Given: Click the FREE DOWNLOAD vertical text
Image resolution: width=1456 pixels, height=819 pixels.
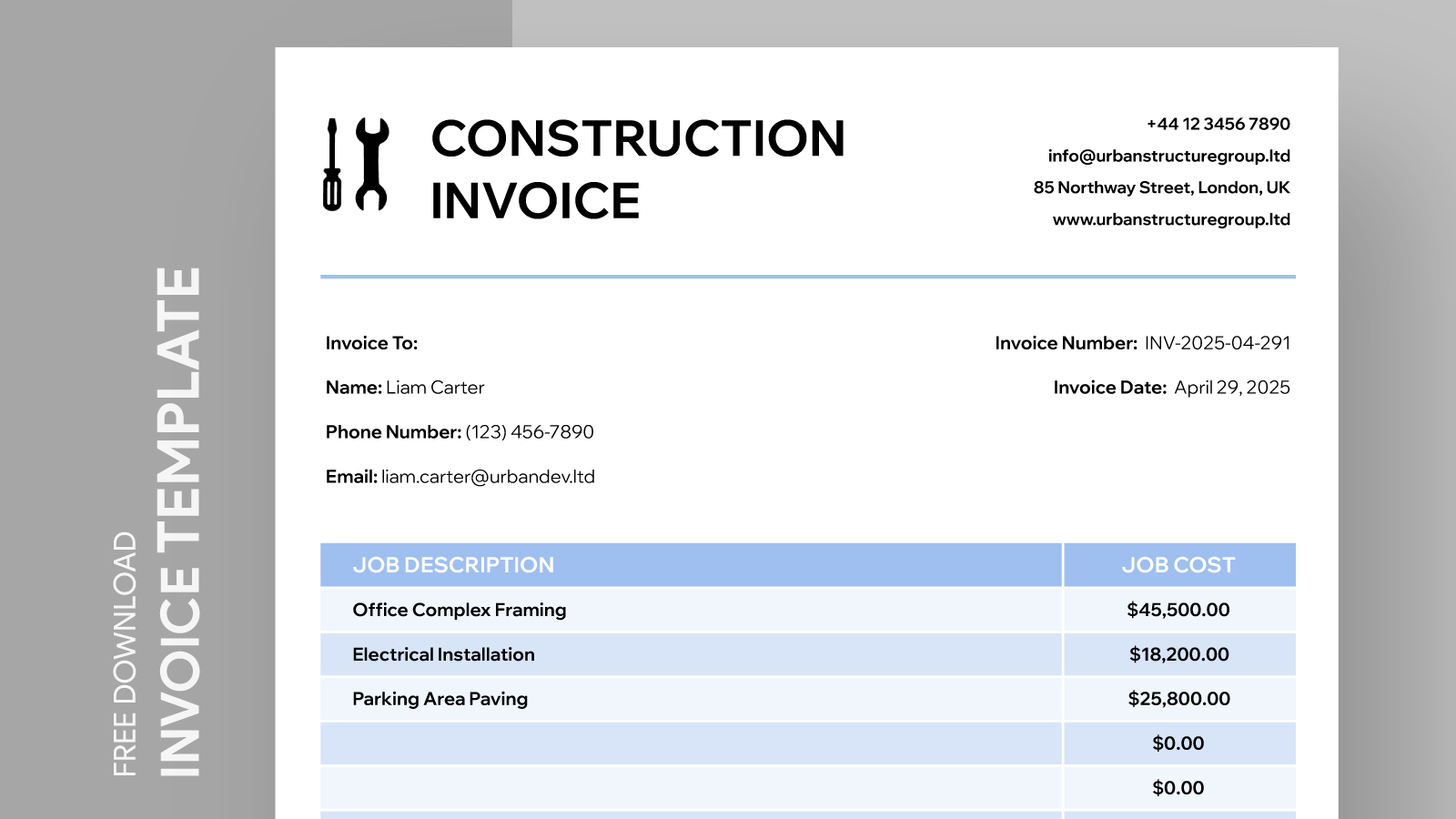Looking at the screenshot, I should point(125,653).
